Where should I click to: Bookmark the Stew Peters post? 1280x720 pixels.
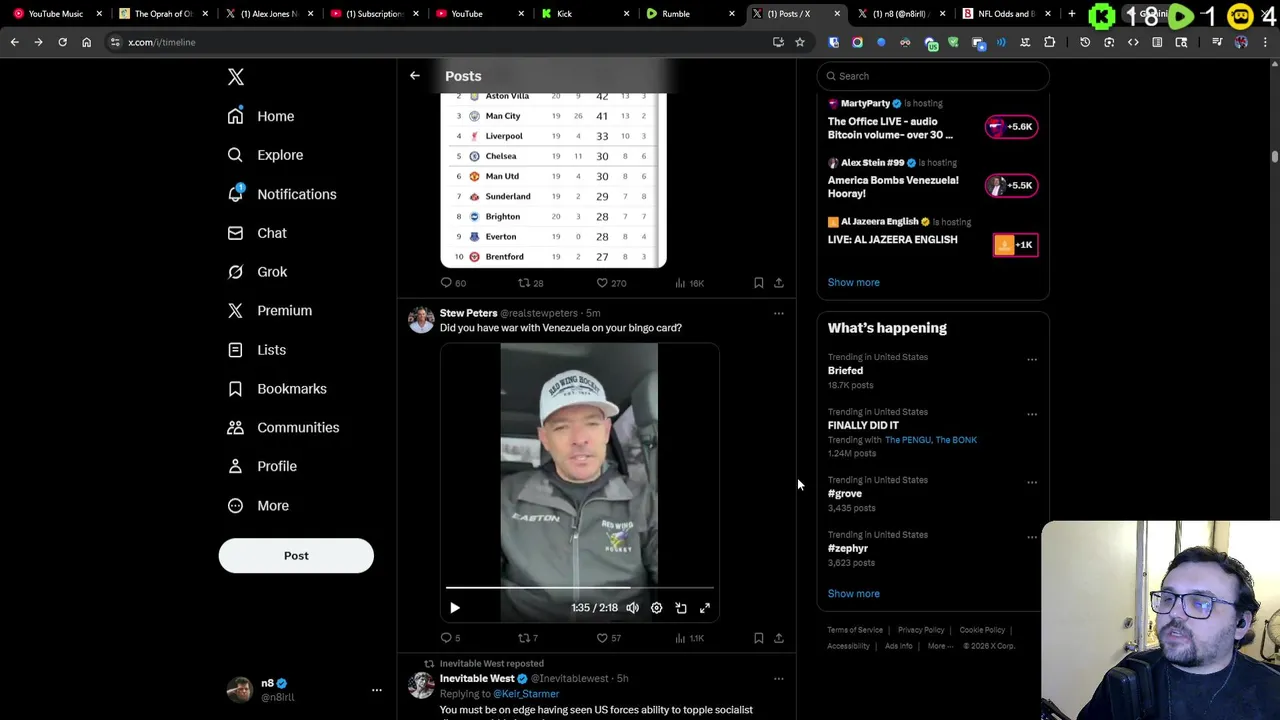pos(758,638)
